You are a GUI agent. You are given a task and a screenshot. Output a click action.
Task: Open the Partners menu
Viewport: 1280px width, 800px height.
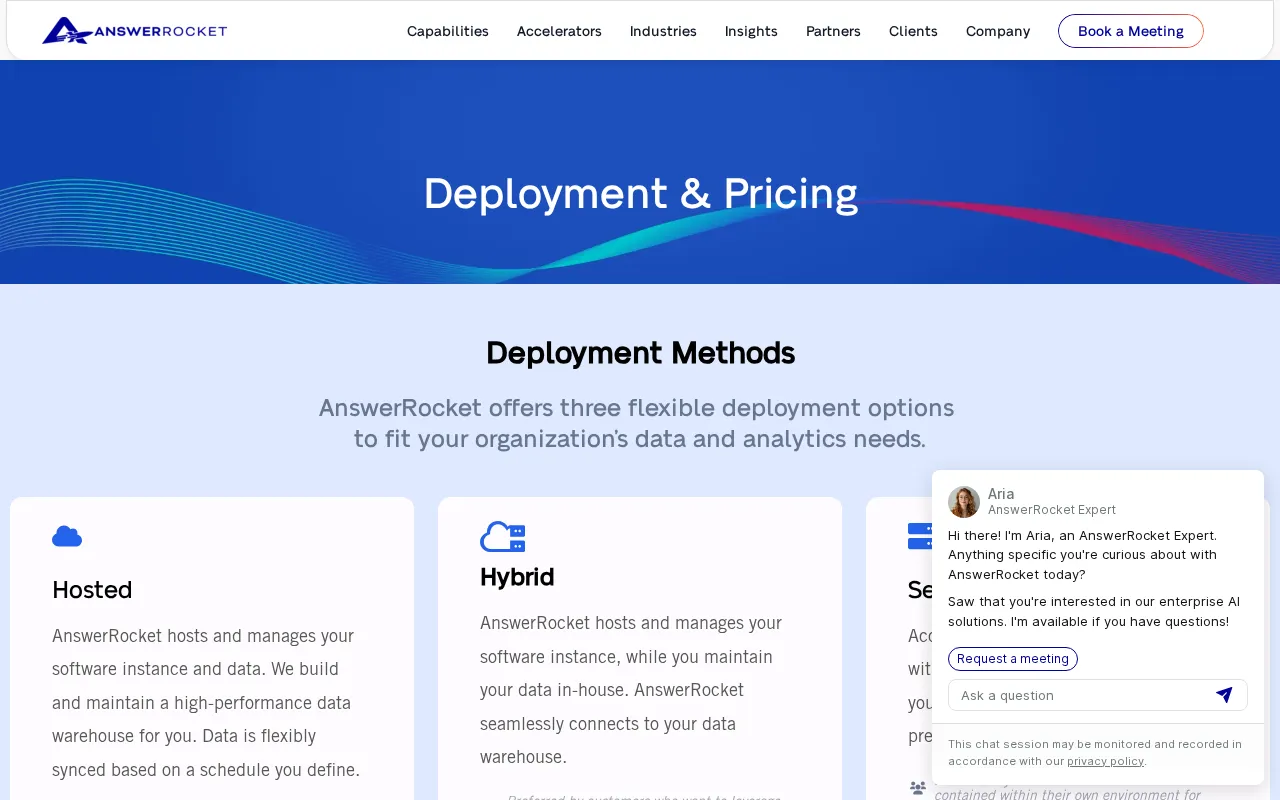(833, 31)
